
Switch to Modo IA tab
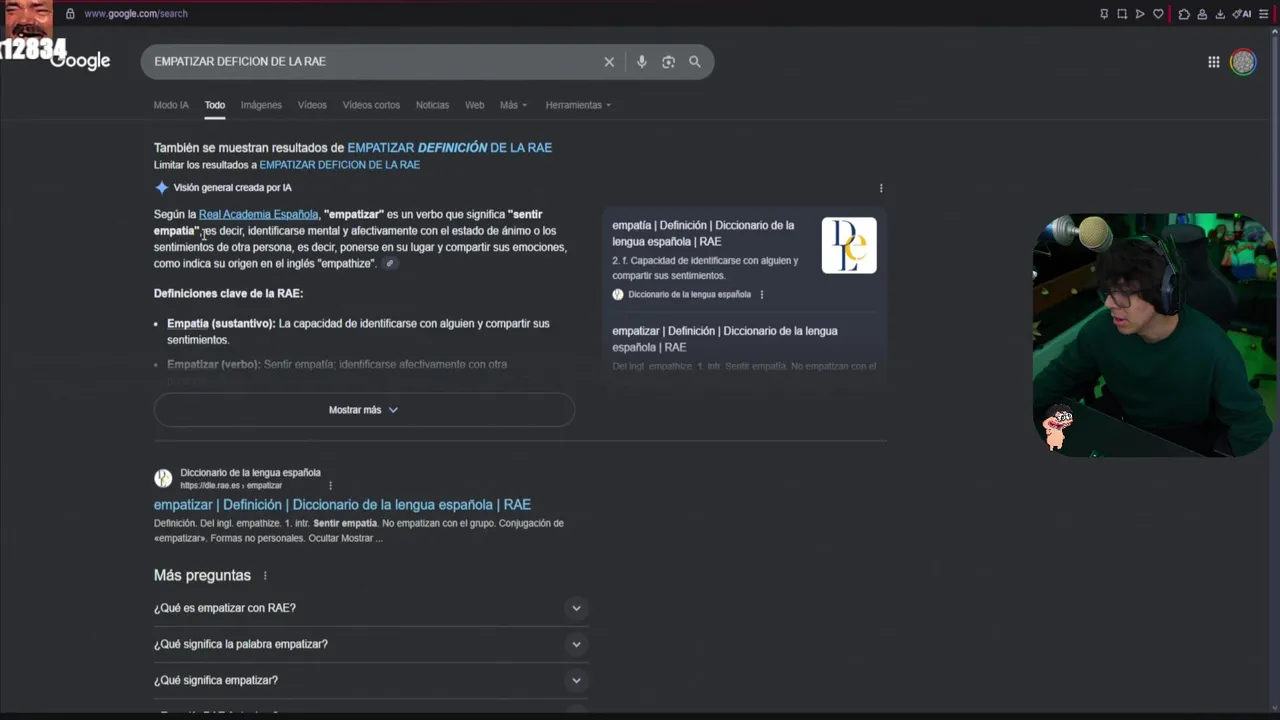171,105
